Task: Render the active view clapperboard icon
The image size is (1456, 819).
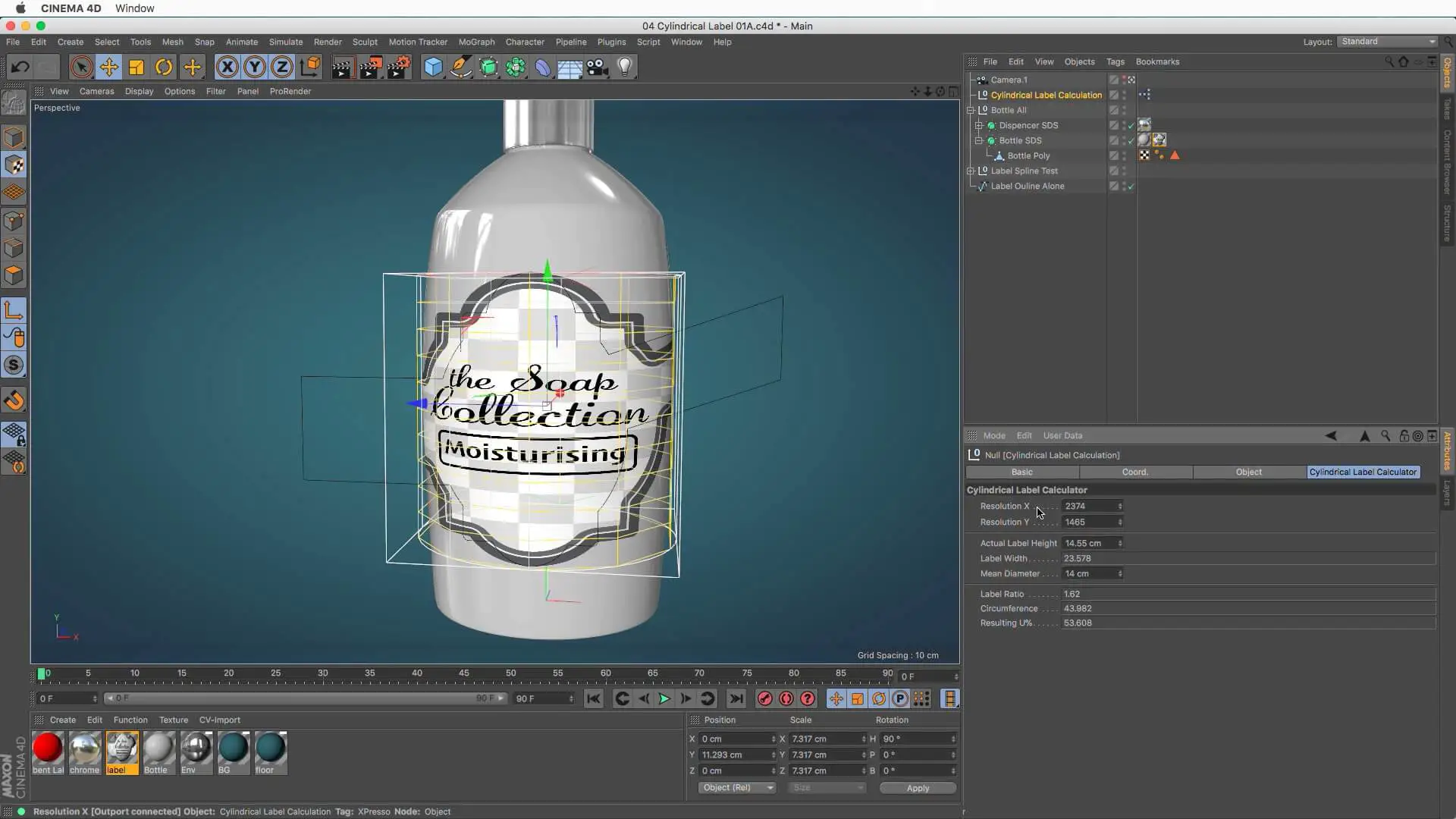Action: [342, 67]
